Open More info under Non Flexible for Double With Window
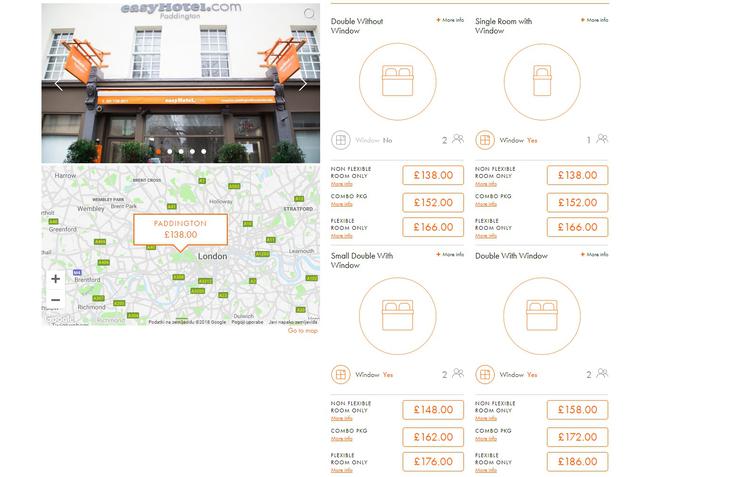The height and width of the screenshot is (477, 736). [485, 418]
